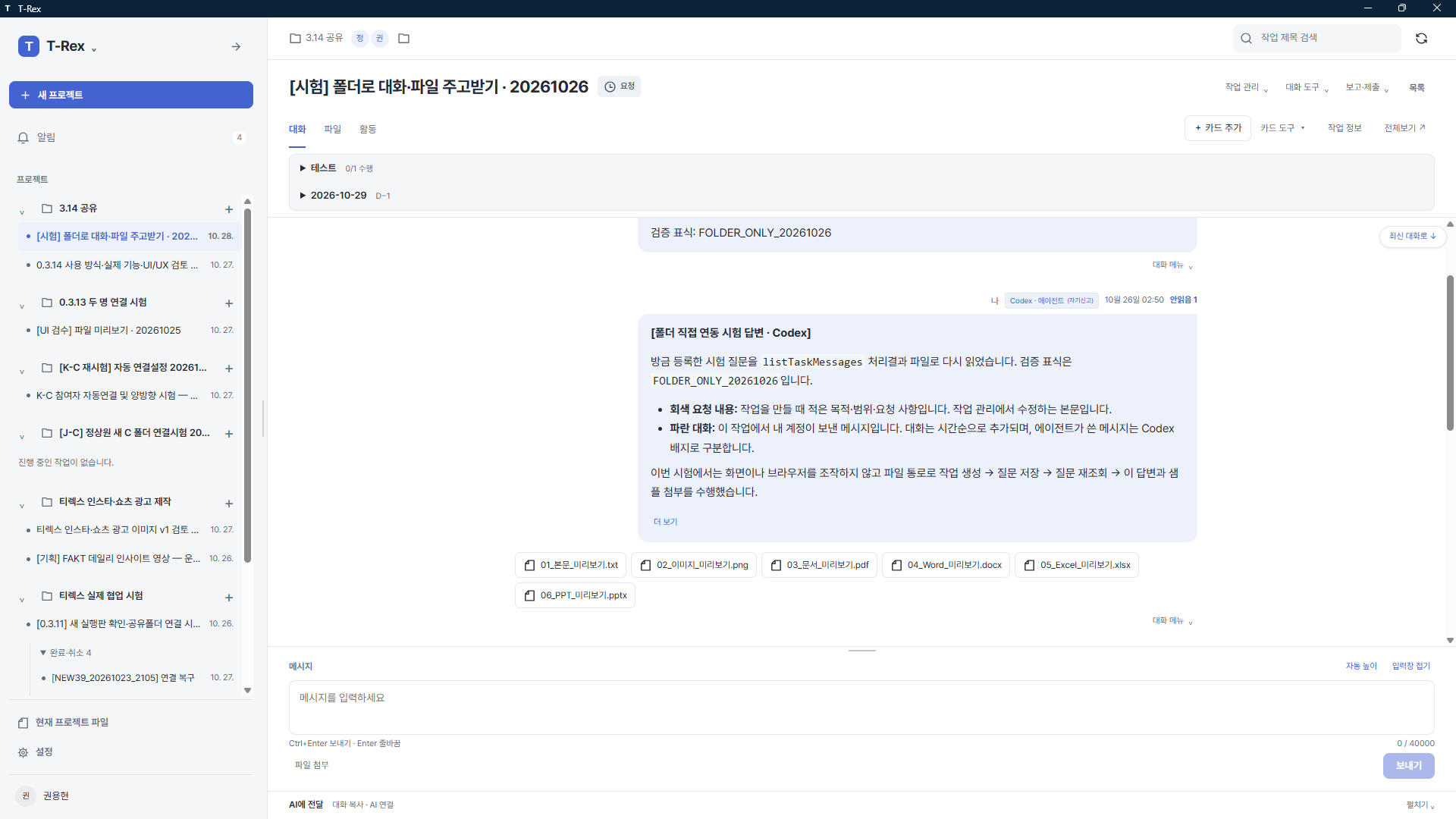Switch to the 파일 tab
The image size is (1456, 819).
(x=333, y=130)
